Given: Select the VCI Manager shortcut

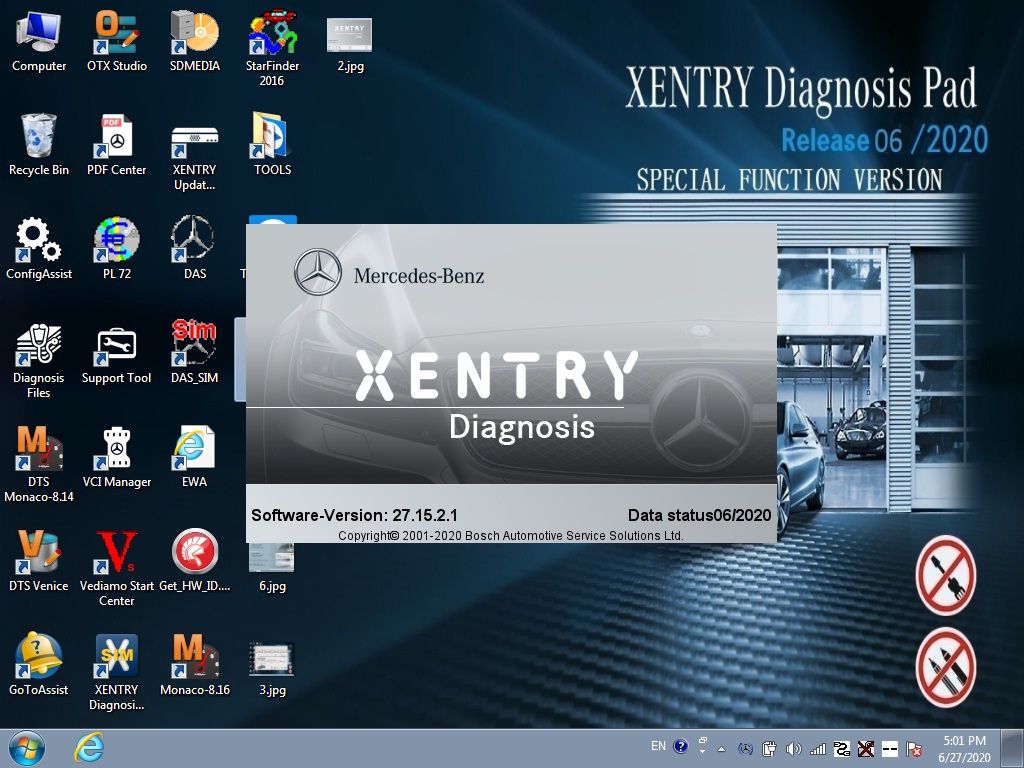Looking at the screenshot, I should 116,448.
